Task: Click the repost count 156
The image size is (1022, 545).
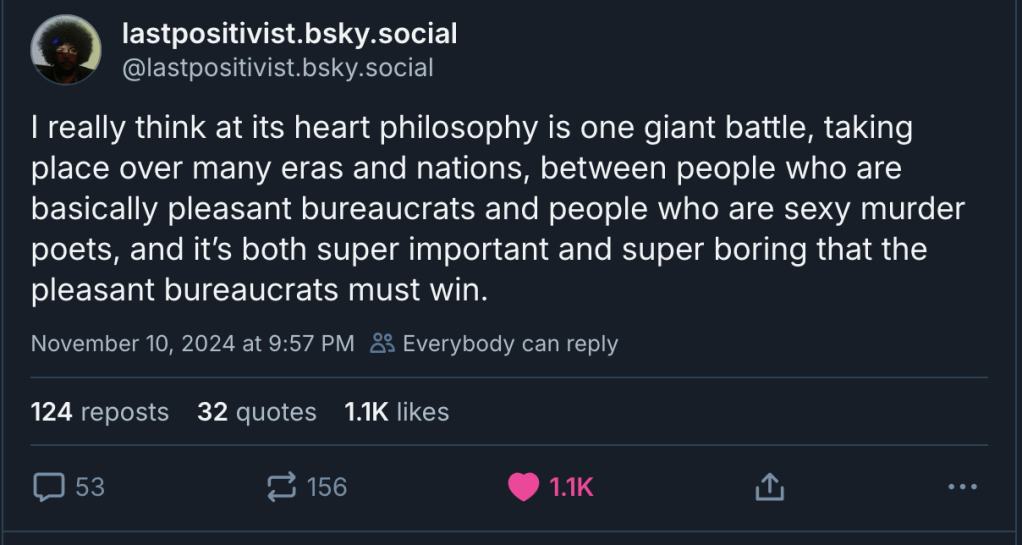Action: pyautogui.click(x=327, y=487)
